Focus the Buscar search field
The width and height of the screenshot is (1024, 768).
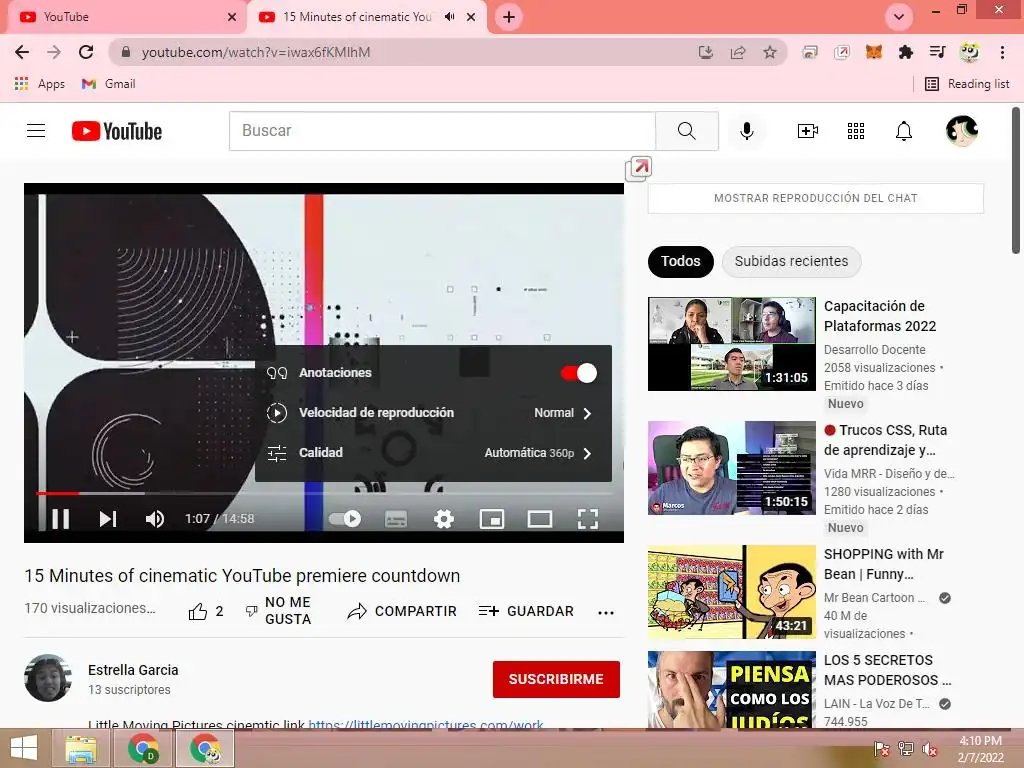pos(442,131)
